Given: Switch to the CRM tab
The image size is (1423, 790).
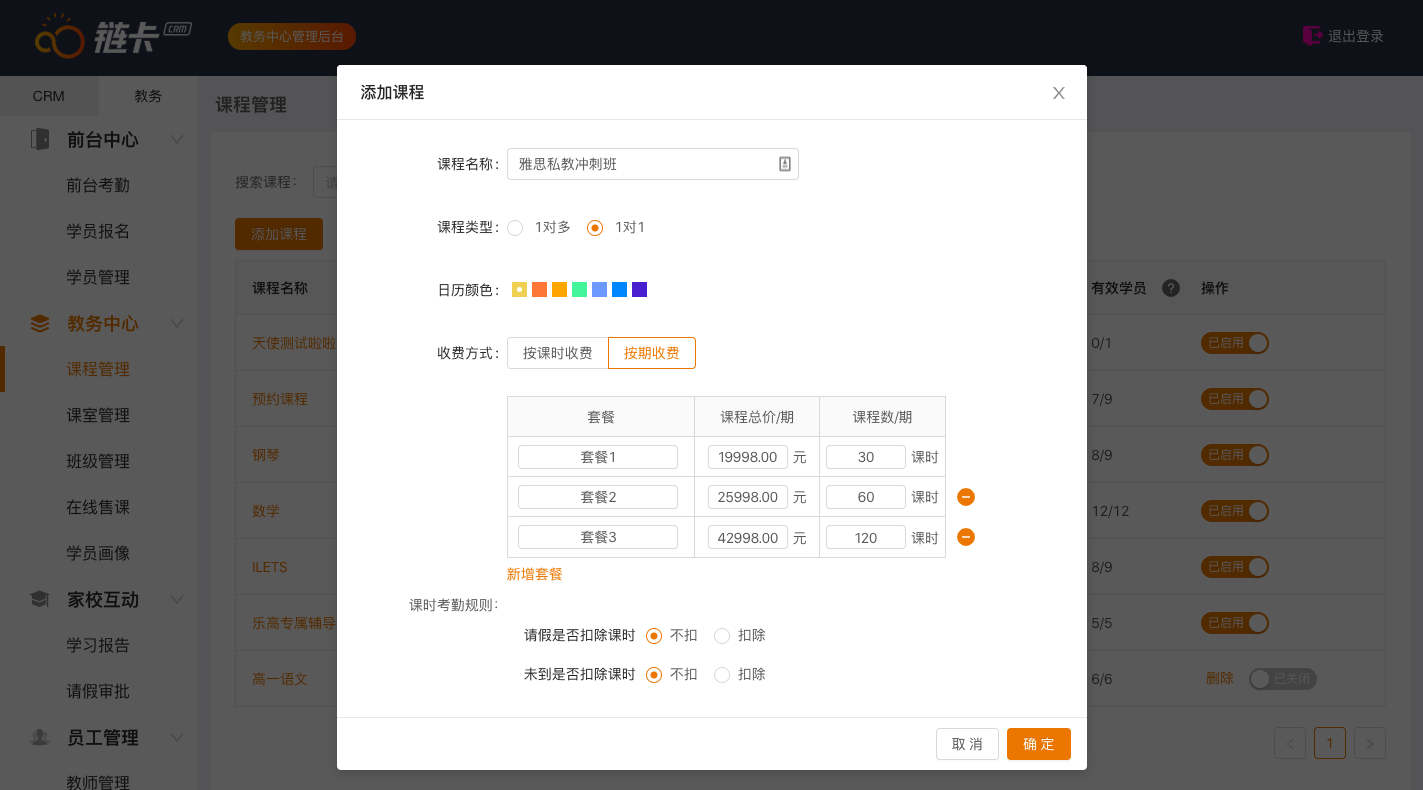Looking at the screenshot, I should 48,96.
